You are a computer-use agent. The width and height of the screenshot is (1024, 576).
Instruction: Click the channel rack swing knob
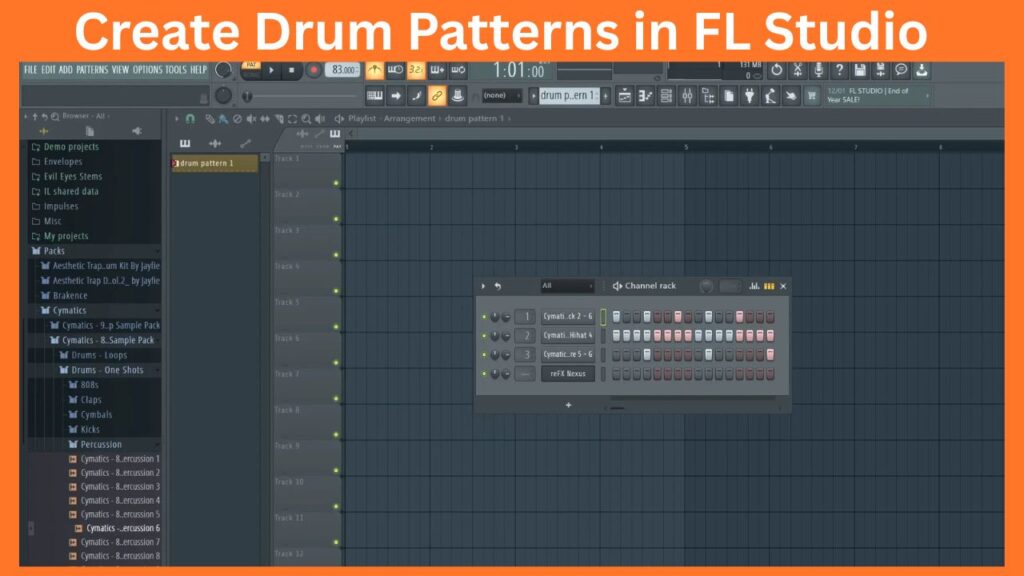click(706, 286)
